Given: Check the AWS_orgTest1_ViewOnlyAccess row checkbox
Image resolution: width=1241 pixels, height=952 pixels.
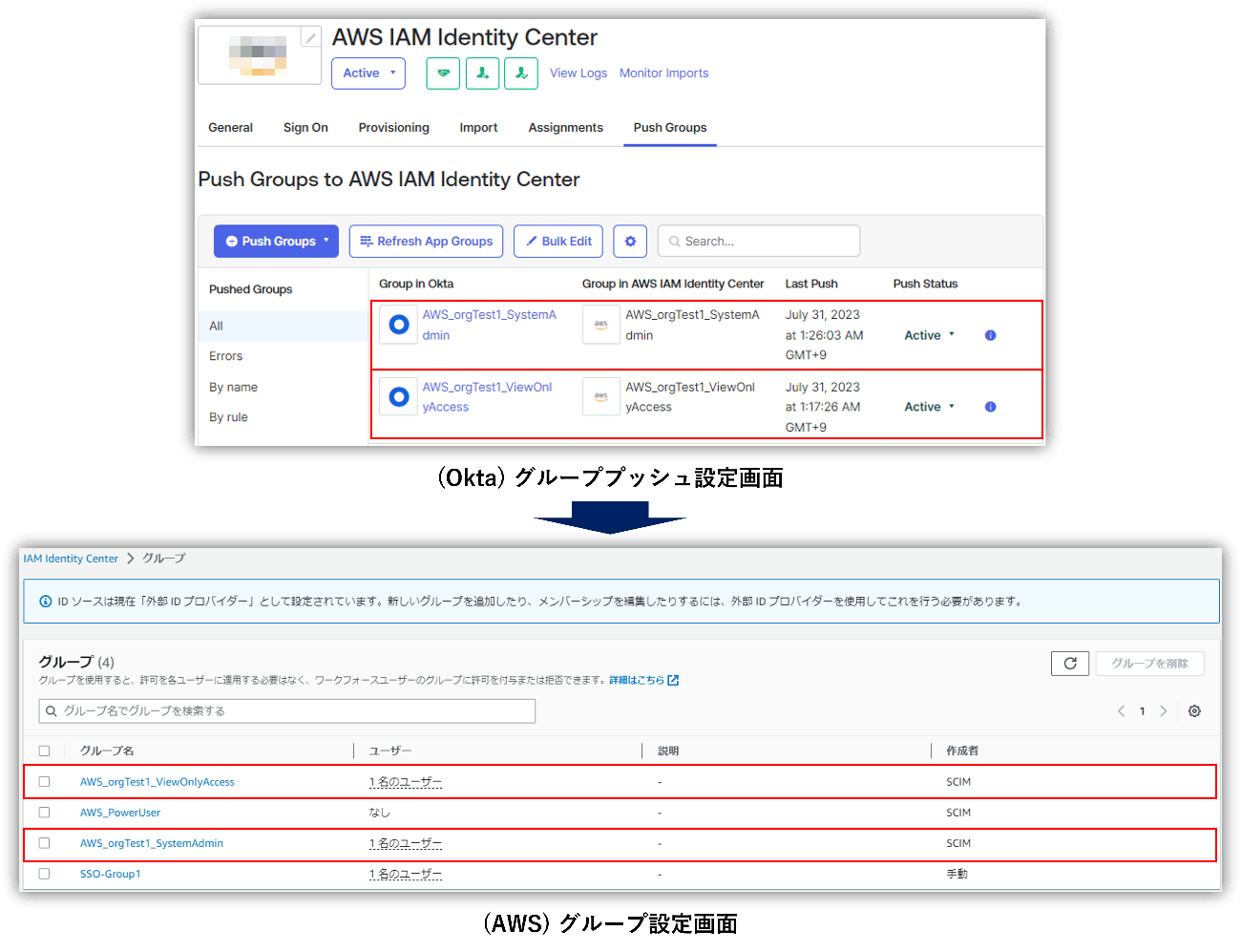Looking at the screenshot, I should tap(44, 782).
